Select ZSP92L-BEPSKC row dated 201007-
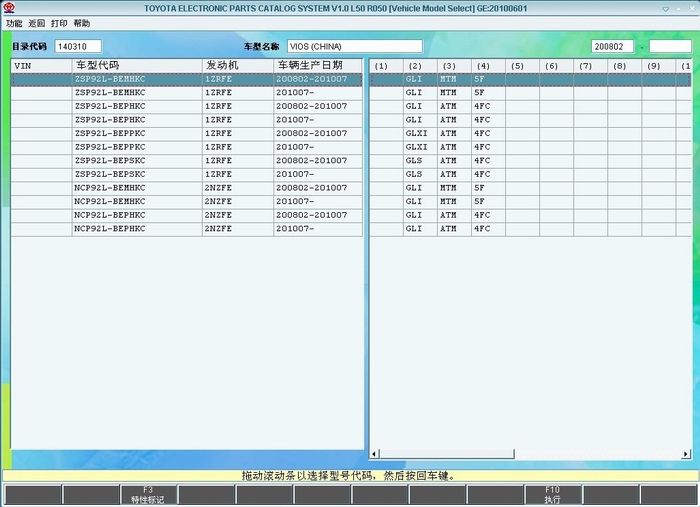Screen dimensions: 700x507 click(187, 175)
